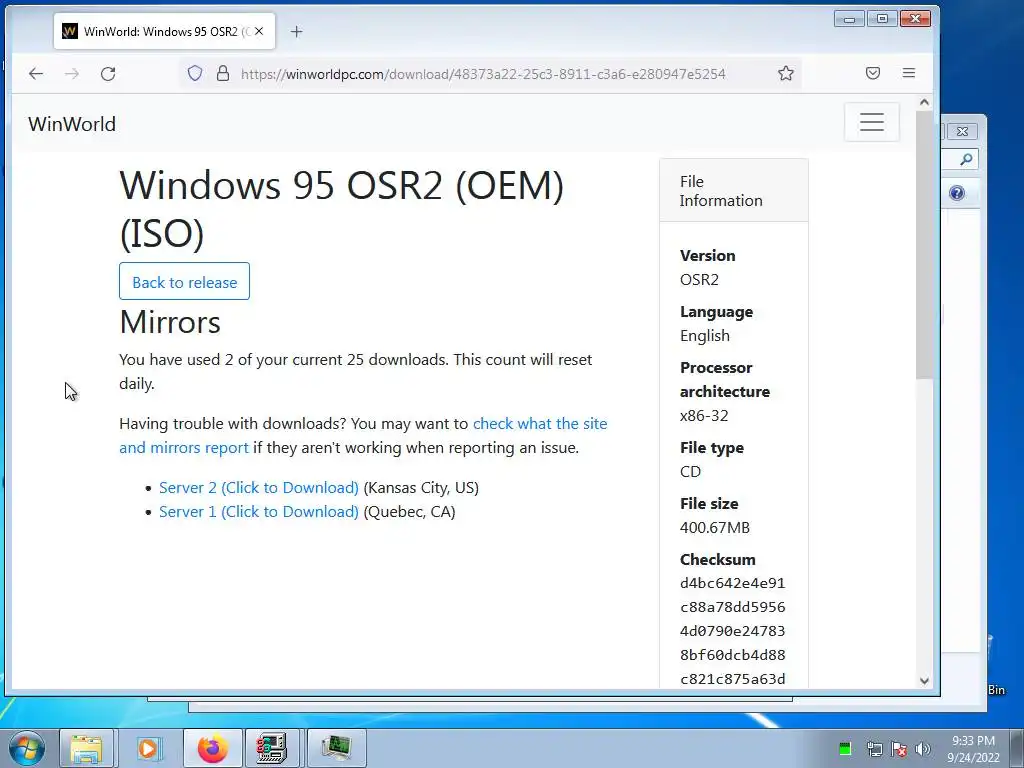Viewport: 1024px width, 768px height.
Task: Download from Server 2 Kansas City
Action: click(259, 488)
